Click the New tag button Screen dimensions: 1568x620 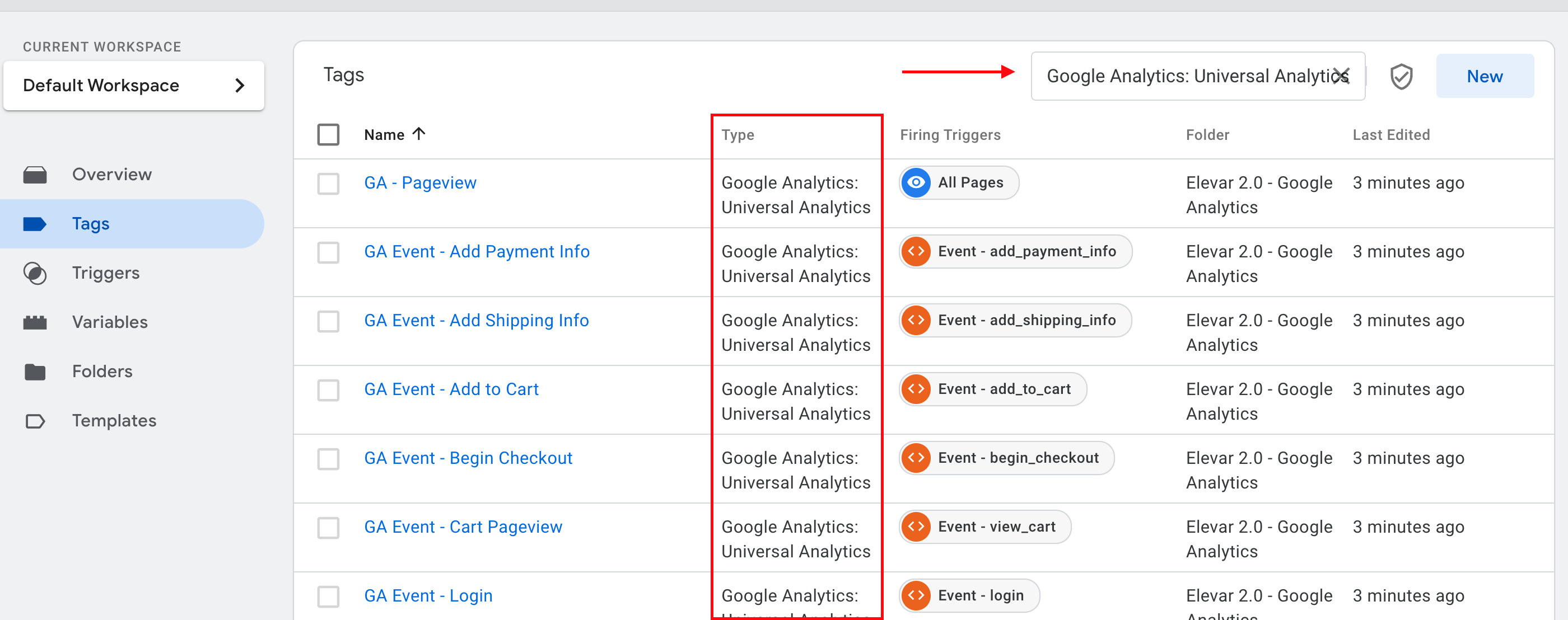(x=1484, y=77)
